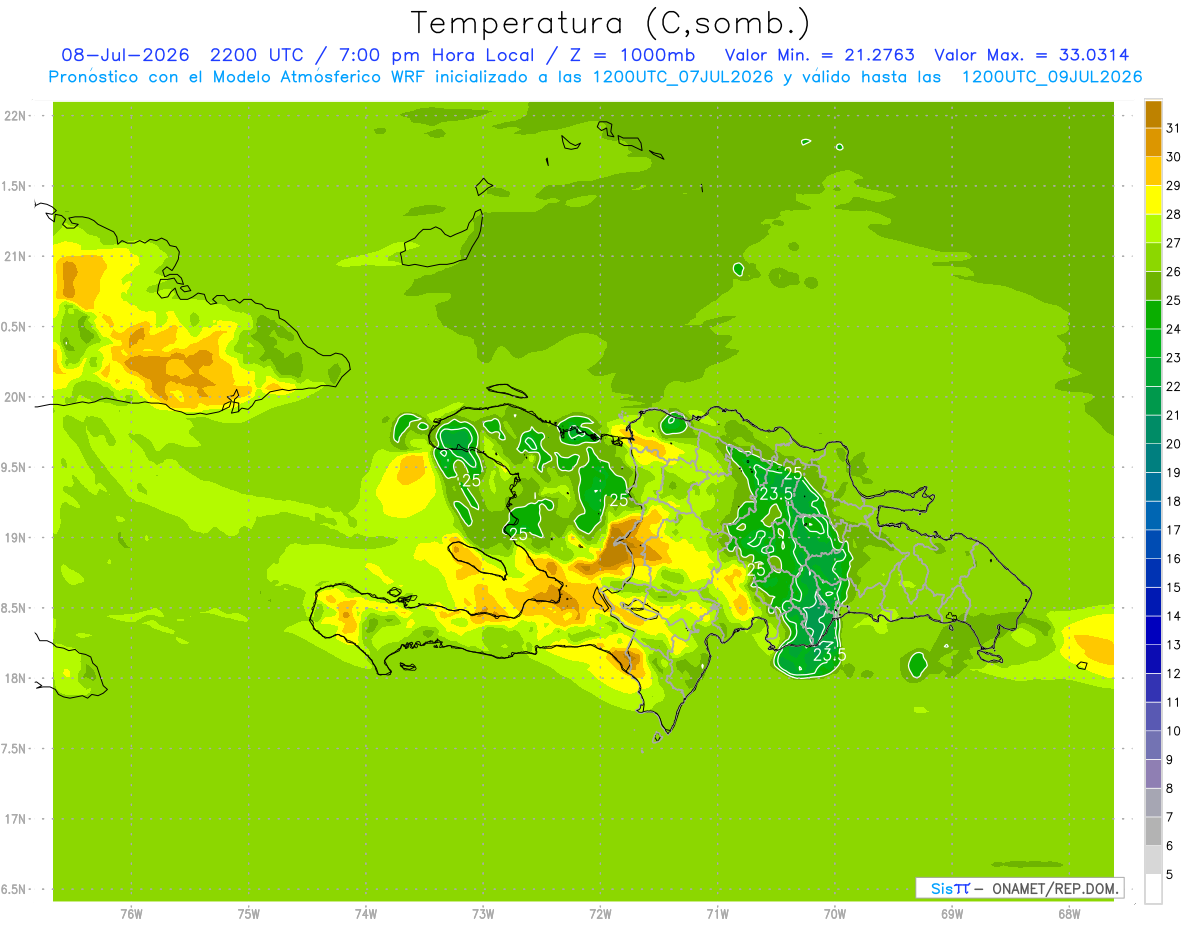Select the longitude axis label "72W"

tap(600, 914)
